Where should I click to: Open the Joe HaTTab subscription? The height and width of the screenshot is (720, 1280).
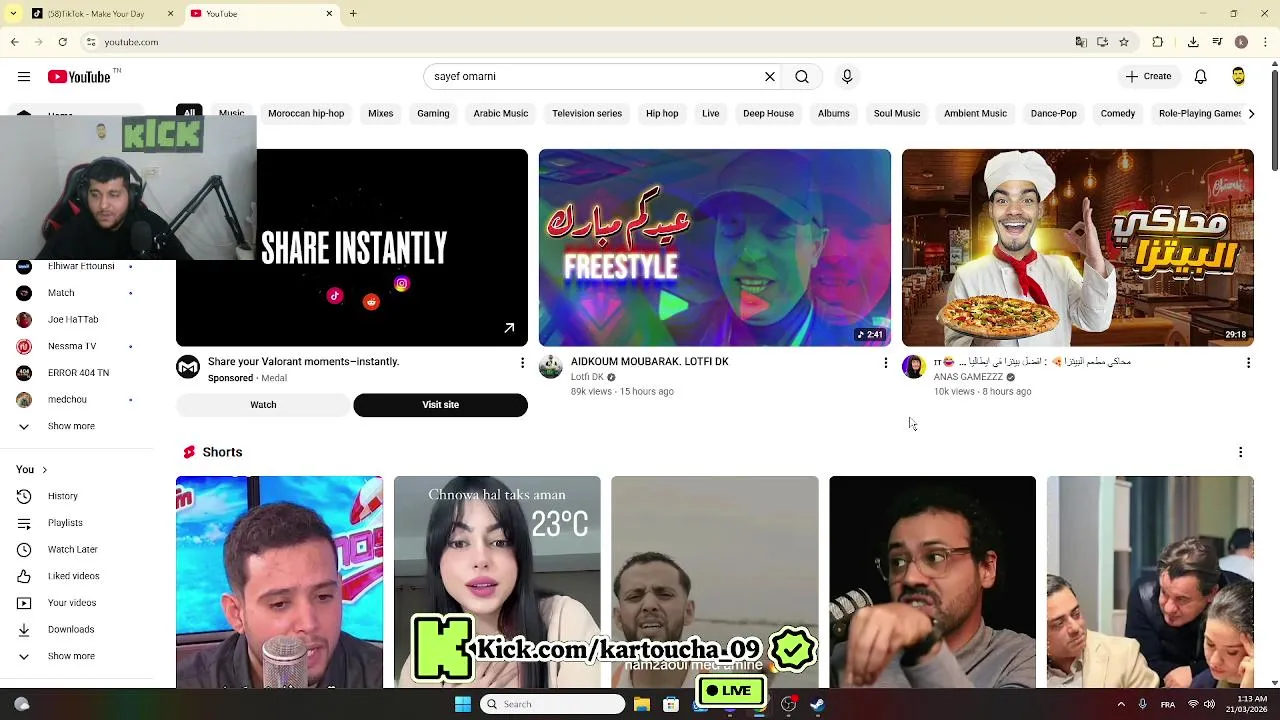pos(71,319)
